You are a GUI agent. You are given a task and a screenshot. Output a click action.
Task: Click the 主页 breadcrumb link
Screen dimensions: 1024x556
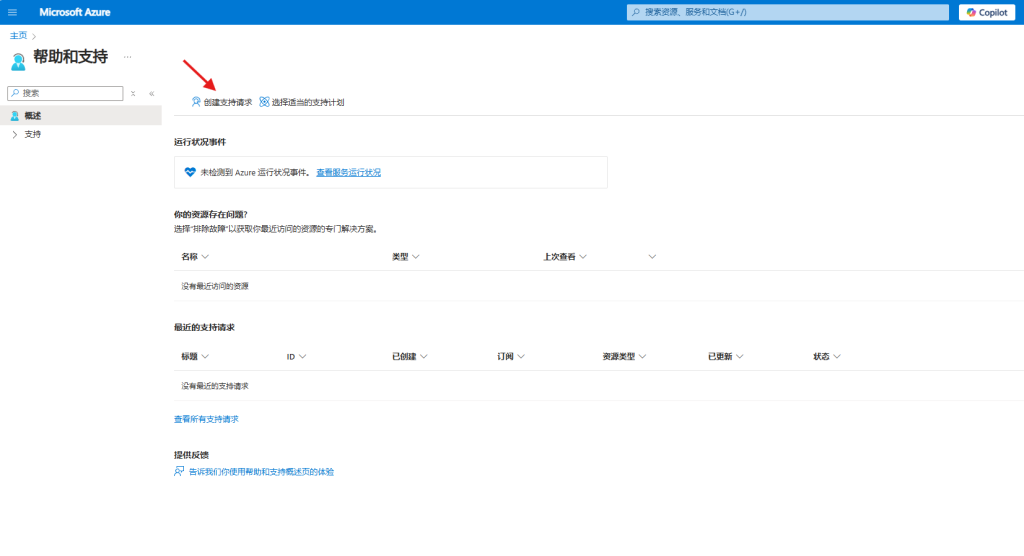click(19, 36)
